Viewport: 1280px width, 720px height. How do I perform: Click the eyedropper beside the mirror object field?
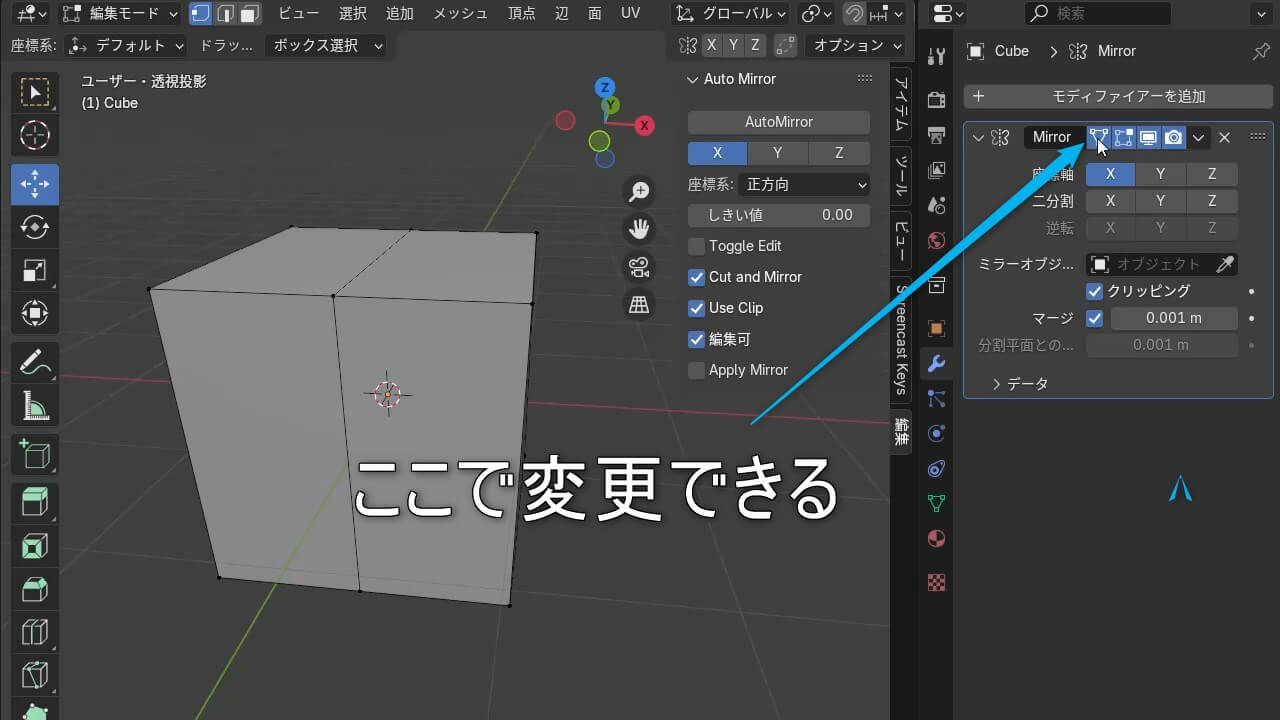pos(1225,264)
